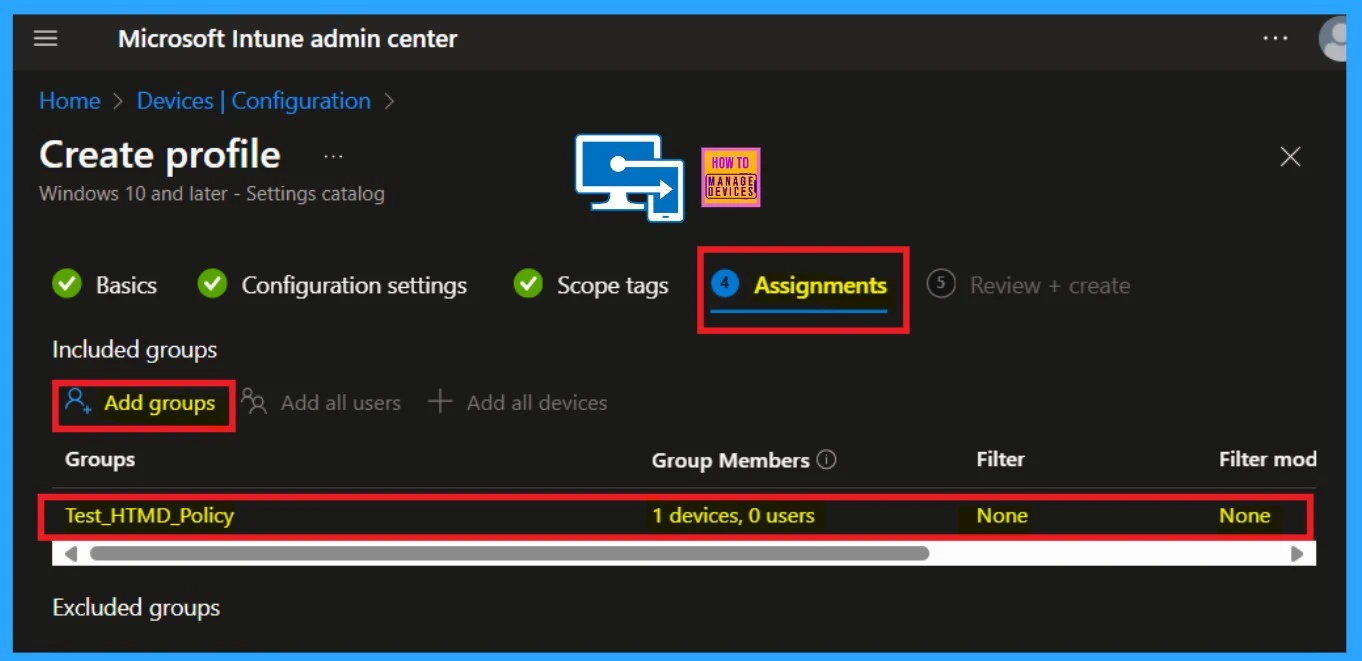Viewport: 1362px width, 661px height.
Task: Go to Home breadcrumb
Action: tap(69, 101)
